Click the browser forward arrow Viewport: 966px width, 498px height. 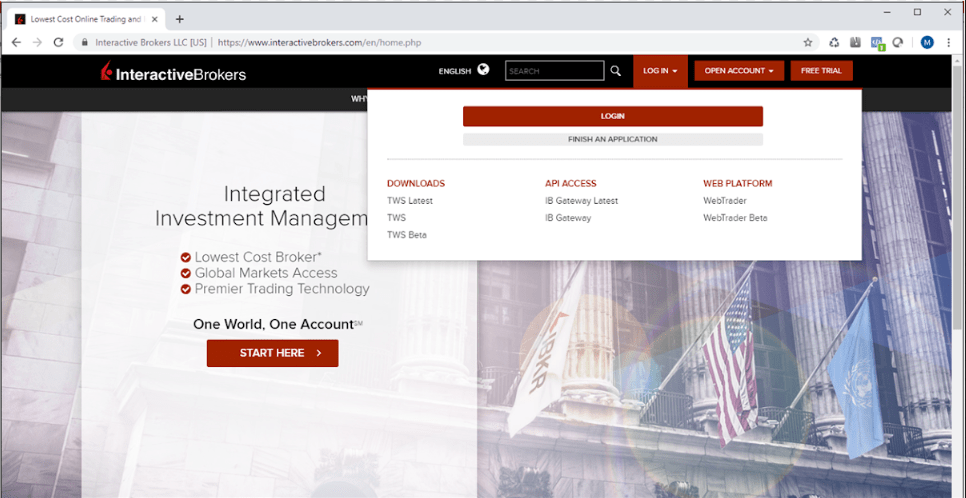[x=37, y=43]
